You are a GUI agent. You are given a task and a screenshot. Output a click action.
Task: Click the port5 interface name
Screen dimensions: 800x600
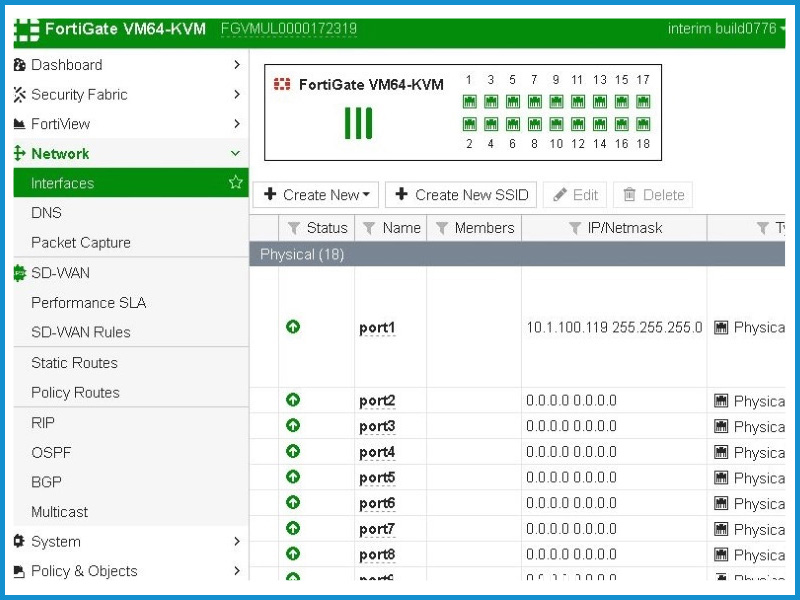coord(377,478)
